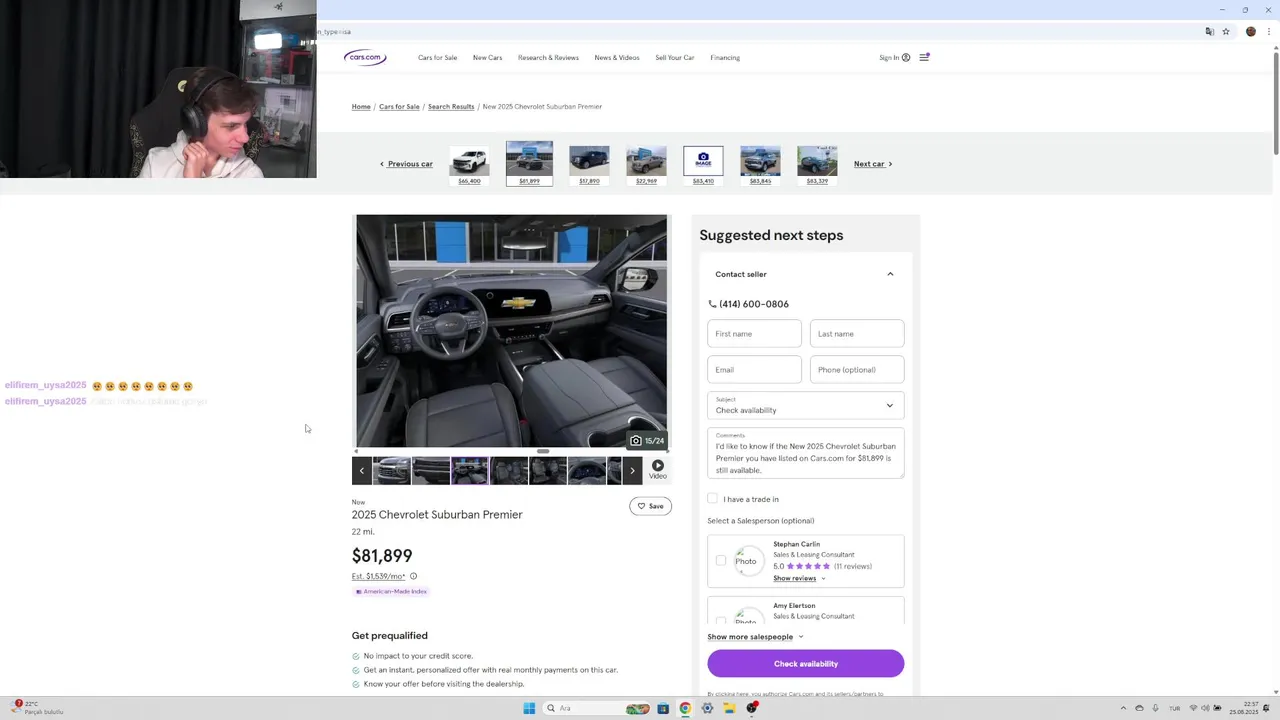The height and width of the screenshot is (720, 1280).
Task: Open Cars for Sale menu
Action: (437, 57)
